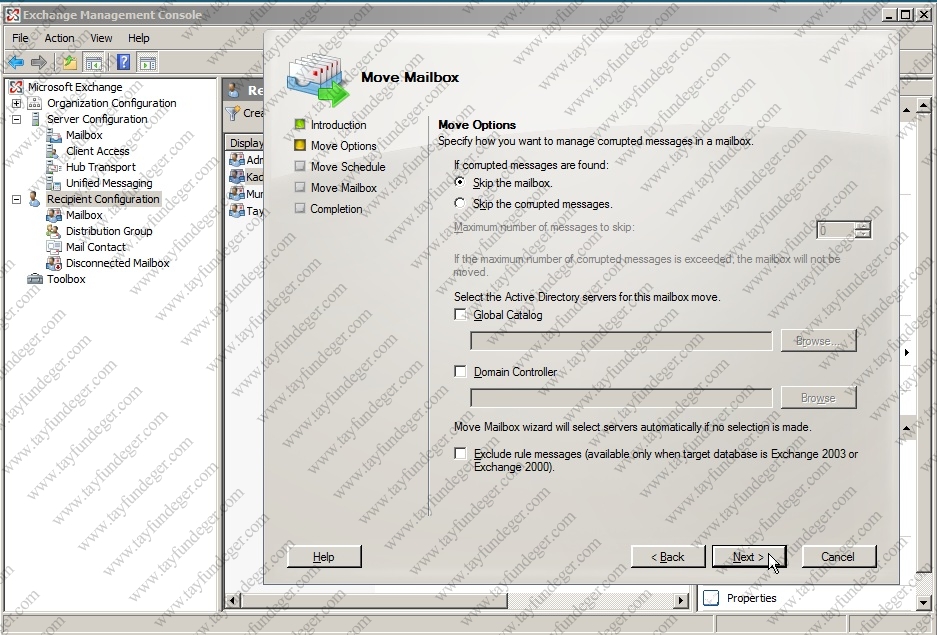Click the Global Catalog server text field
This screenshot has height=635, width=937.
tap(621, 341)
